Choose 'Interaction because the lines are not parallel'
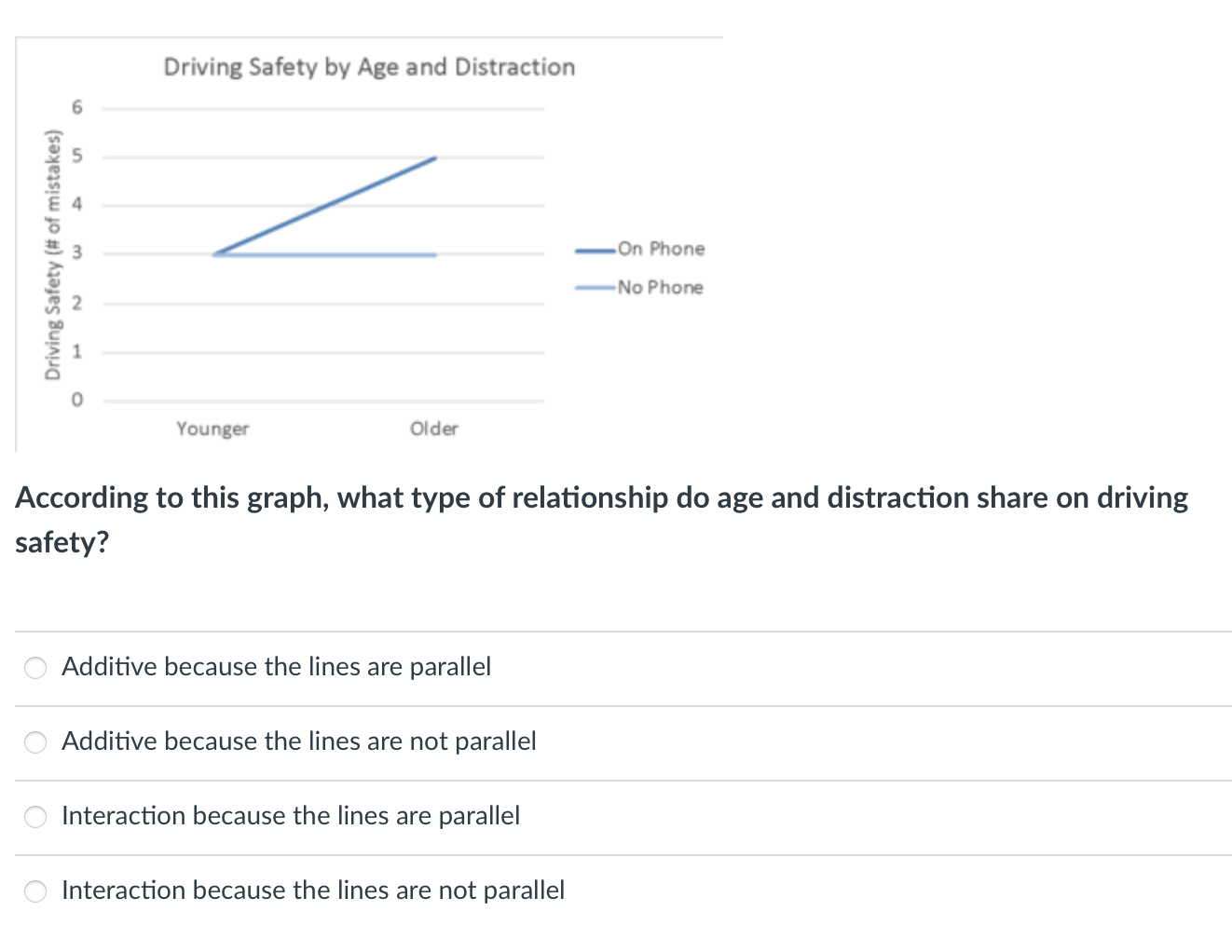The width and height of the screenshot is (1232, 952). point(34,891)
